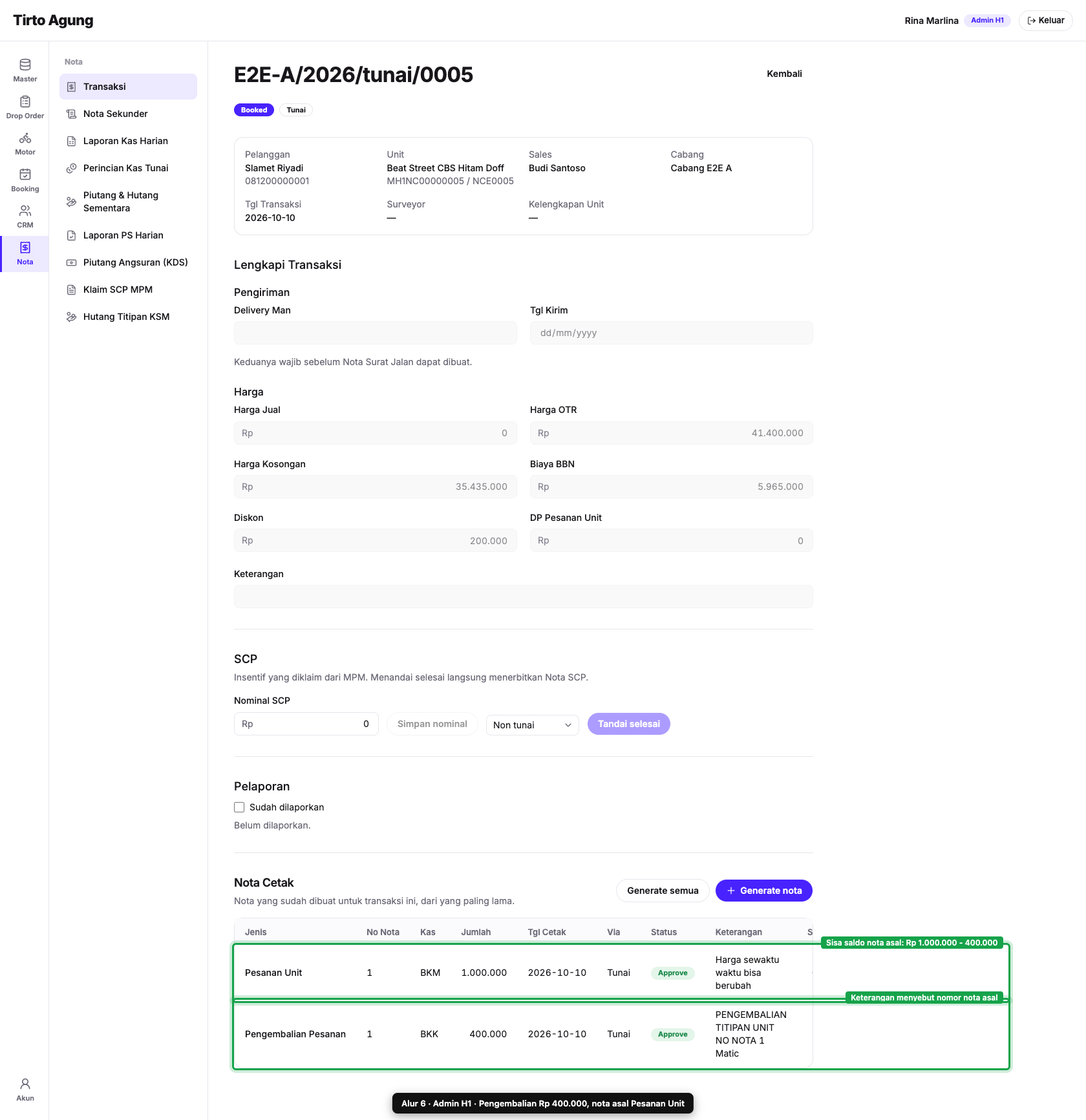Screen dimensions: 1086x1120
Task: Focus the Delivery Man input field
Action: pyautogui.click(x=375, y=333)
